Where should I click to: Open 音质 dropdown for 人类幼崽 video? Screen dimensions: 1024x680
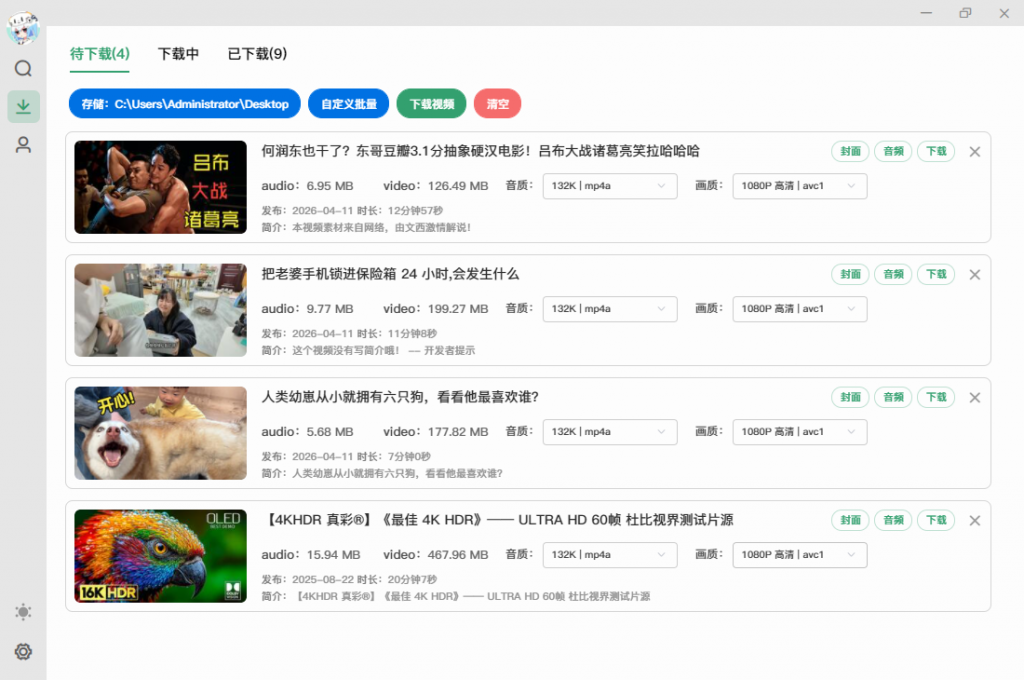coord(610,432)
